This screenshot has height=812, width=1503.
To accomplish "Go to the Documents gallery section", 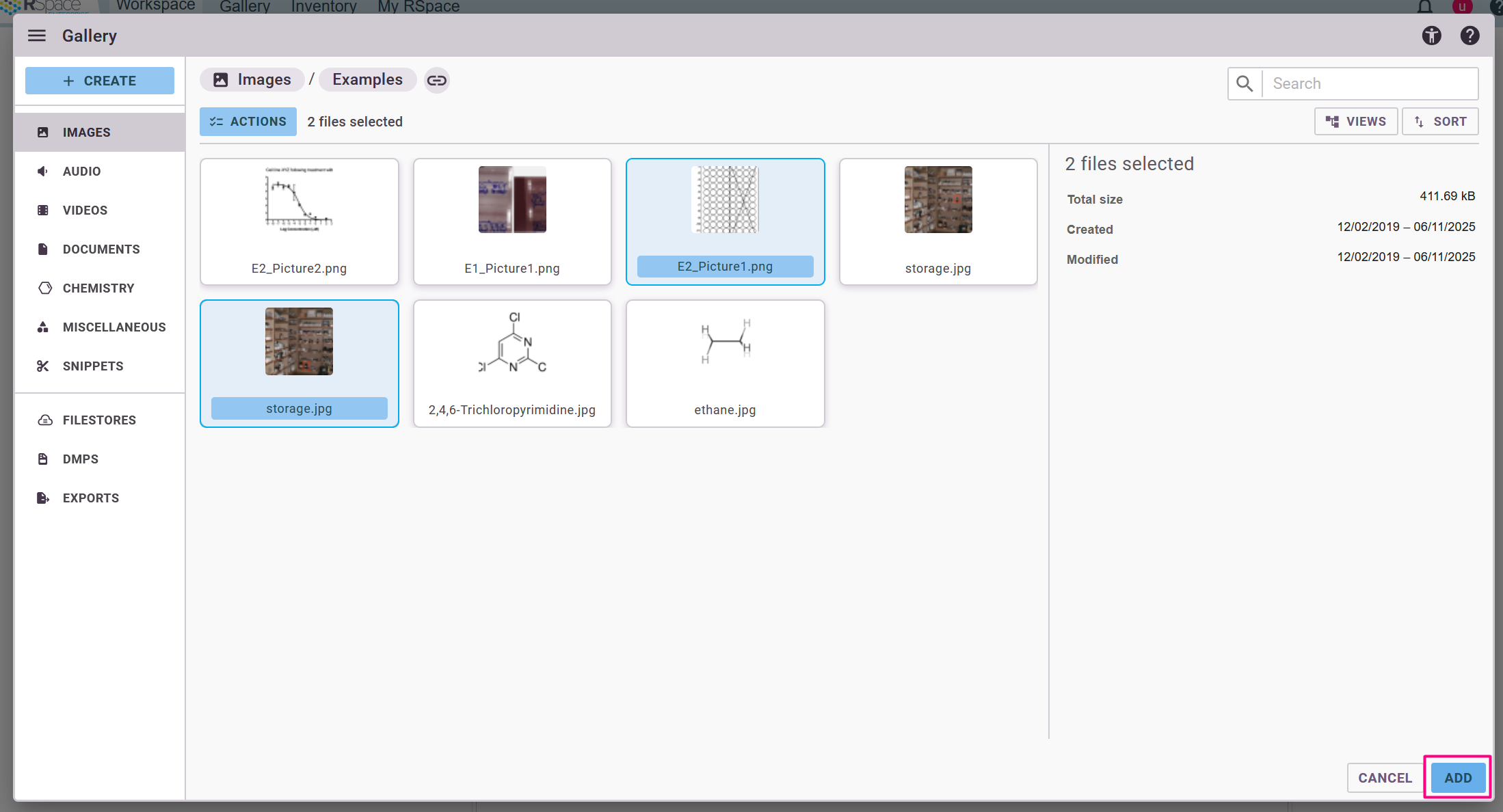I will (x=101, y=249).
